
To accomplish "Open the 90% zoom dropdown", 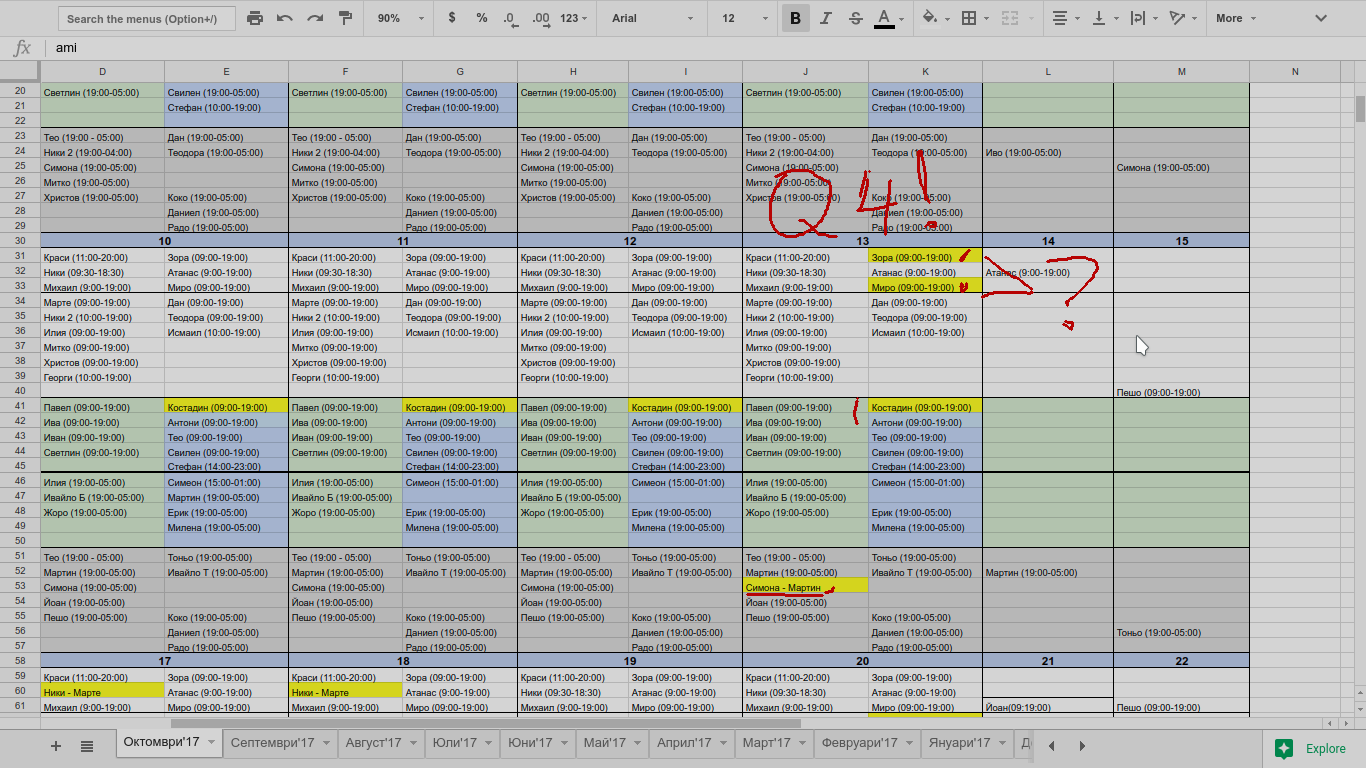I will pyautogui.click(x=400, y=18).
